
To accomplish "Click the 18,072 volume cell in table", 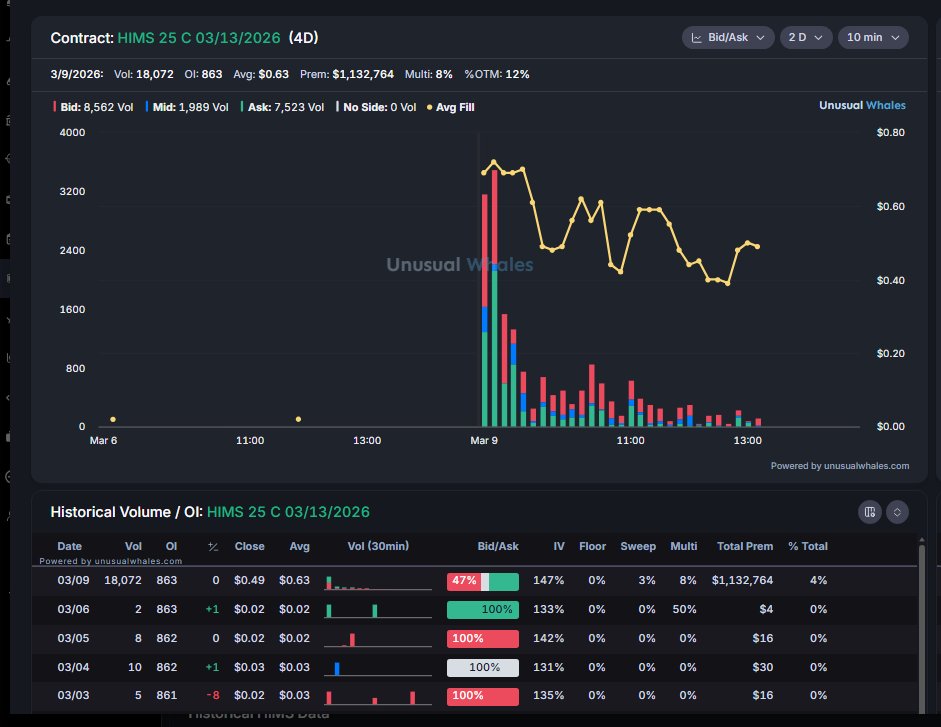I will 123,581.
